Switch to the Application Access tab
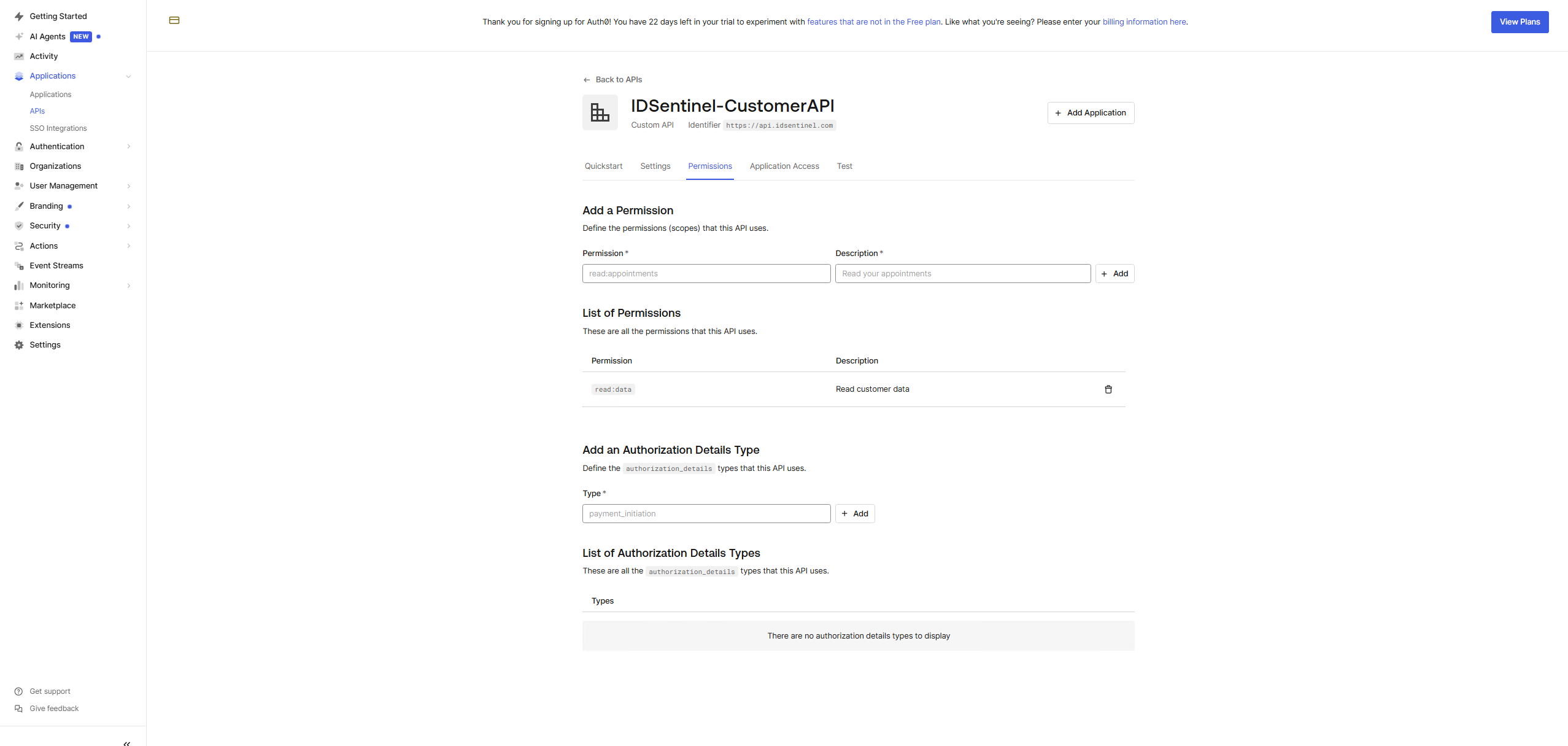The height and width of the screenshot is (746, 1568). tap(784, 166)
